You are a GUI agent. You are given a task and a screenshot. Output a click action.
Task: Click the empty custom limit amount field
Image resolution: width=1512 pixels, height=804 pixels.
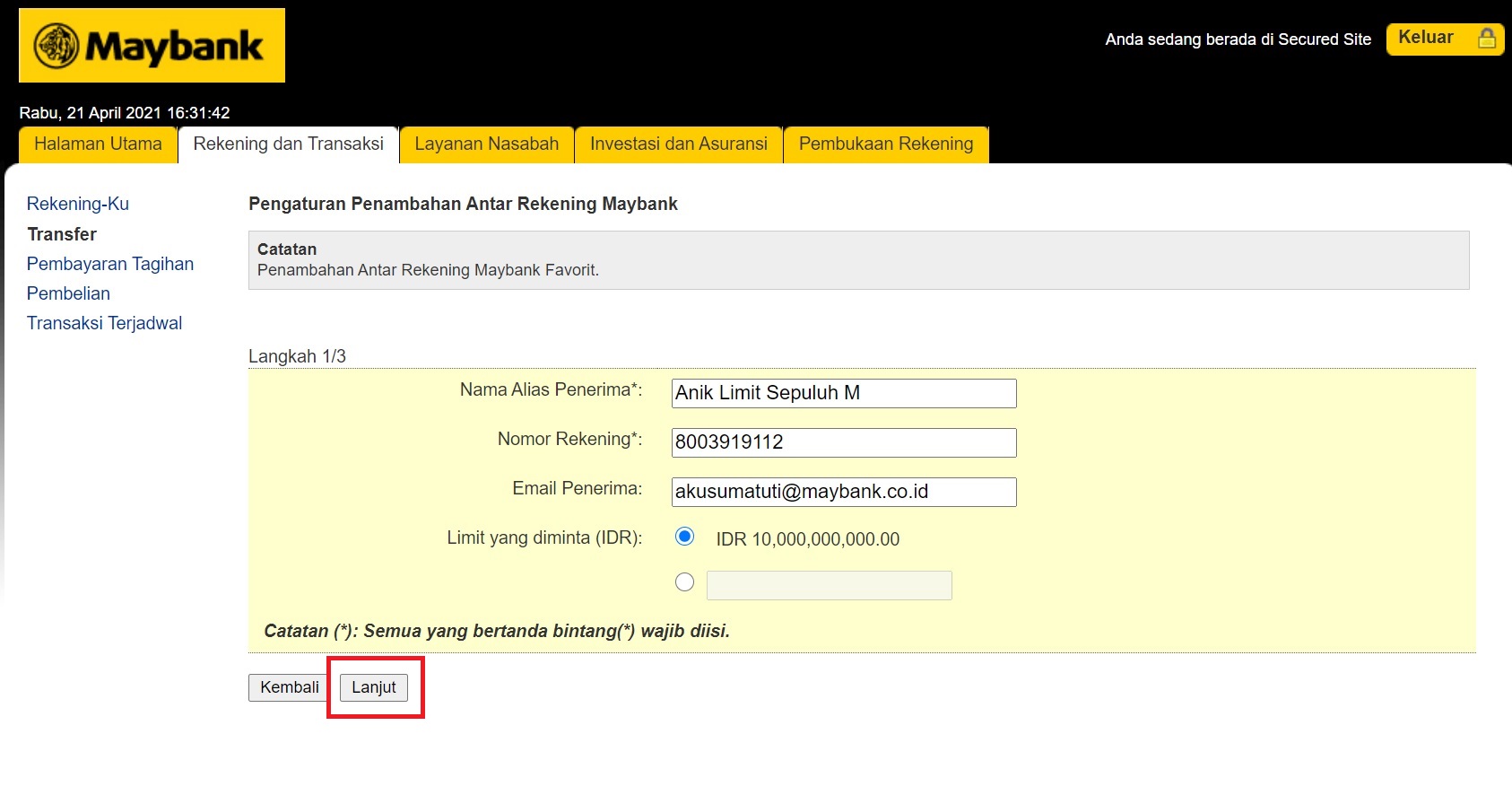coord(829,585)
